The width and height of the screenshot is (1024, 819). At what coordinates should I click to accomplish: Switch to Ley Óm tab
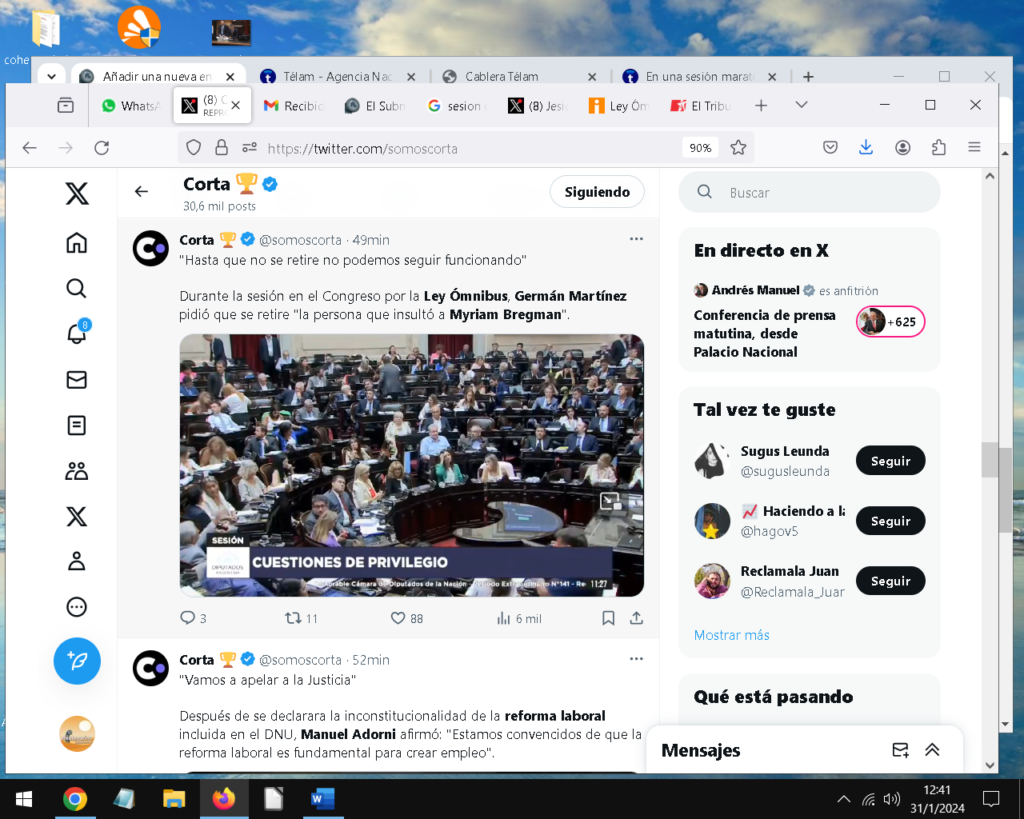coord(620,106)
